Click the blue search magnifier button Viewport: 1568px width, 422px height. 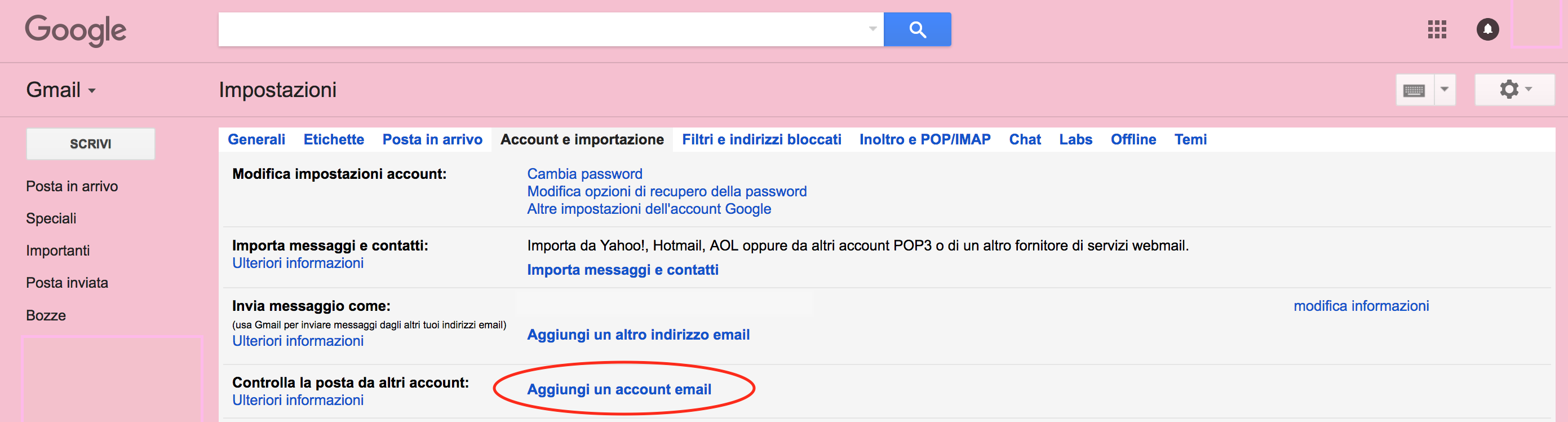click(x=916, y=29)
